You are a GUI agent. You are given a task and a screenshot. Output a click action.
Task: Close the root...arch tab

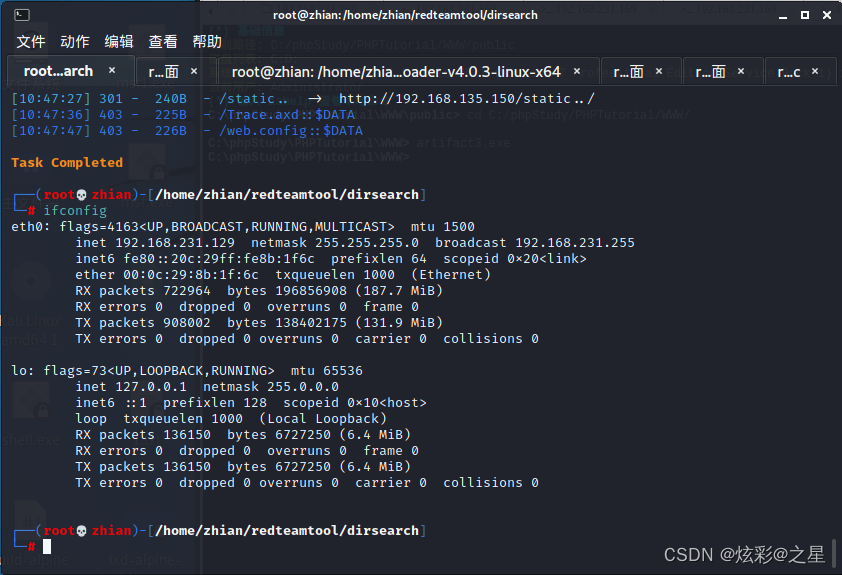point(112,70)
